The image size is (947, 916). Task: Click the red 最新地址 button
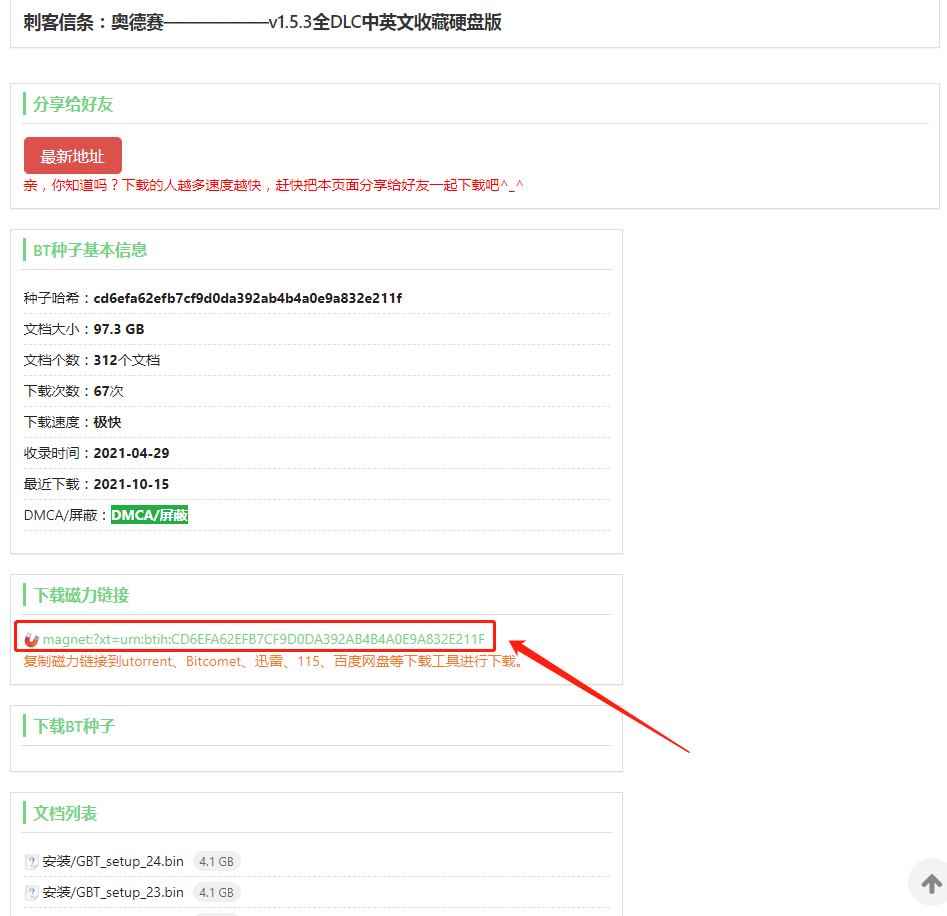(x=72, y=156)
